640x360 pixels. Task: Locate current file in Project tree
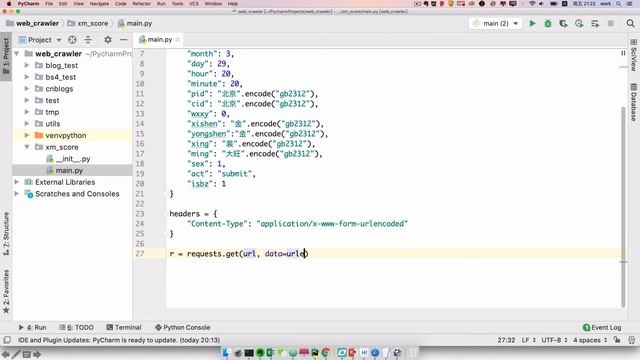pyautogui.click(x=72, y=40)
